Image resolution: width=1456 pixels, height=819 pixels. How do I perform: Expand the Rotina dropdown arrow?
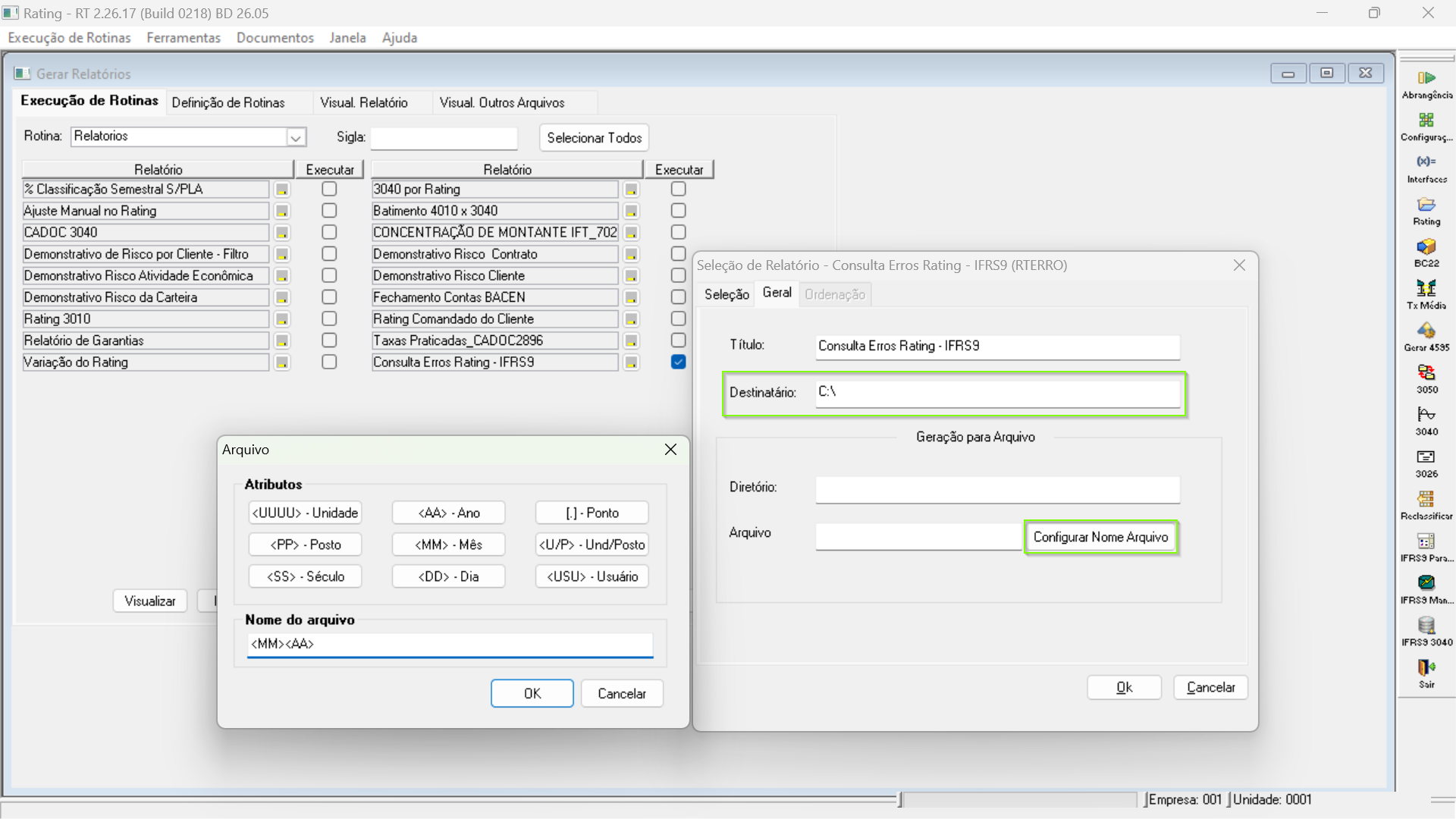tap(296, 137)
